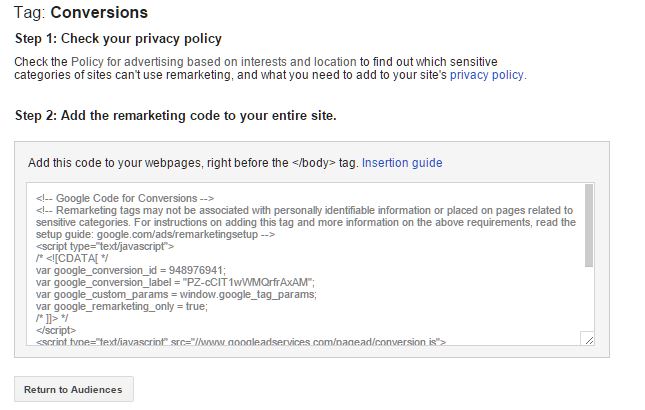Click the google_conversion_label line

tap(175, 283)
